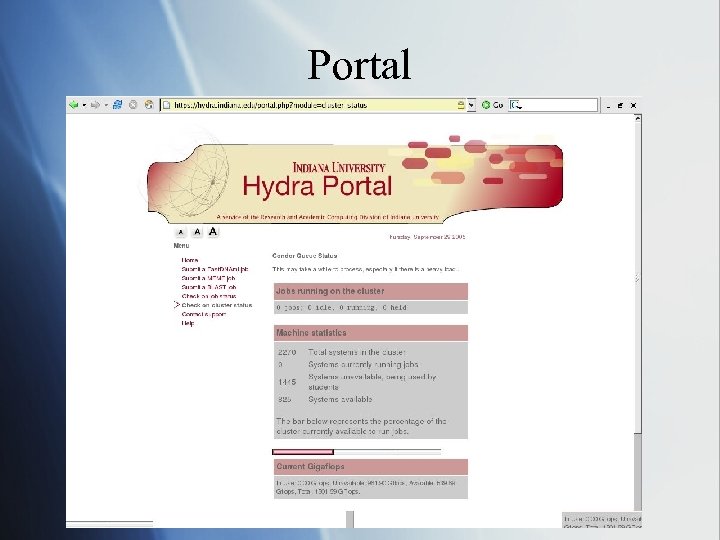Viewport: 720px width, 540px height.
Task: Click the Systems currently running jobs row
Action: 348,365
